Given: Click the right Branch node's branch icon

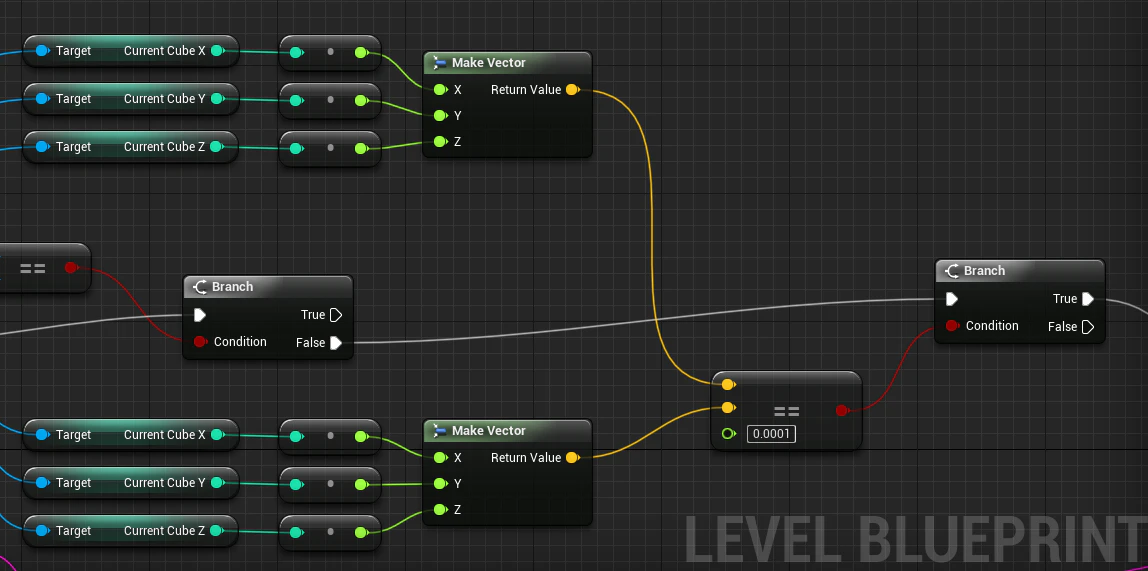Looking at the screenshot, I should coord(952,271).
